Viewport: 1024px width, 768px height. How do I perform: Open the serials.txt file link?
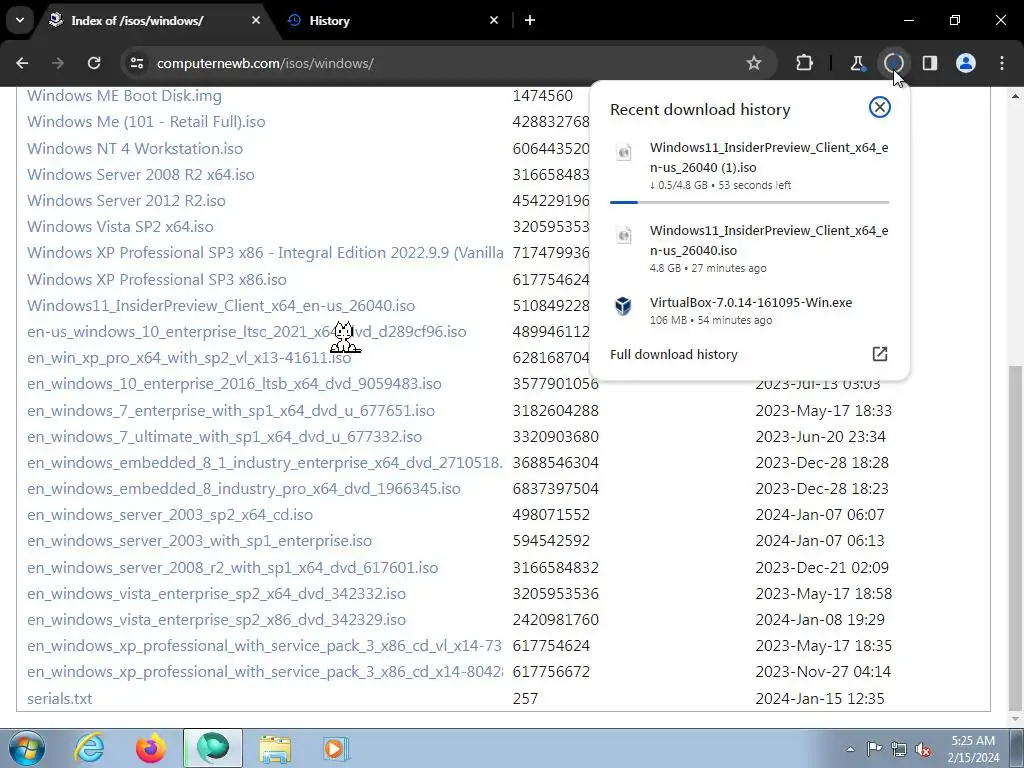[x=59, y=699]
